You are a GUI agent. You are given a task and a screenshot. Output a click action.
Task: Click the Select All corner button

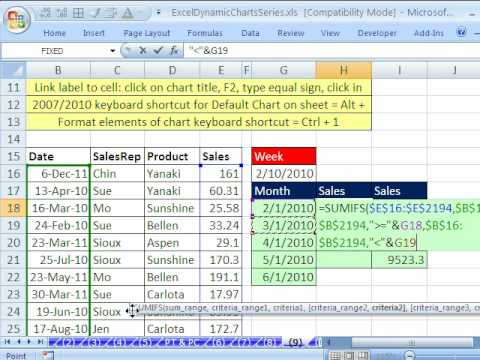click(13, 70)
